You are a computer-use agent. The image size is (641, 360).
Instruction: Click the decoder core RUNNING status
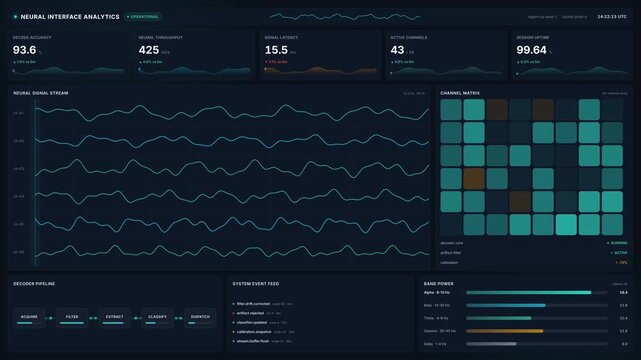click(617, 243)
